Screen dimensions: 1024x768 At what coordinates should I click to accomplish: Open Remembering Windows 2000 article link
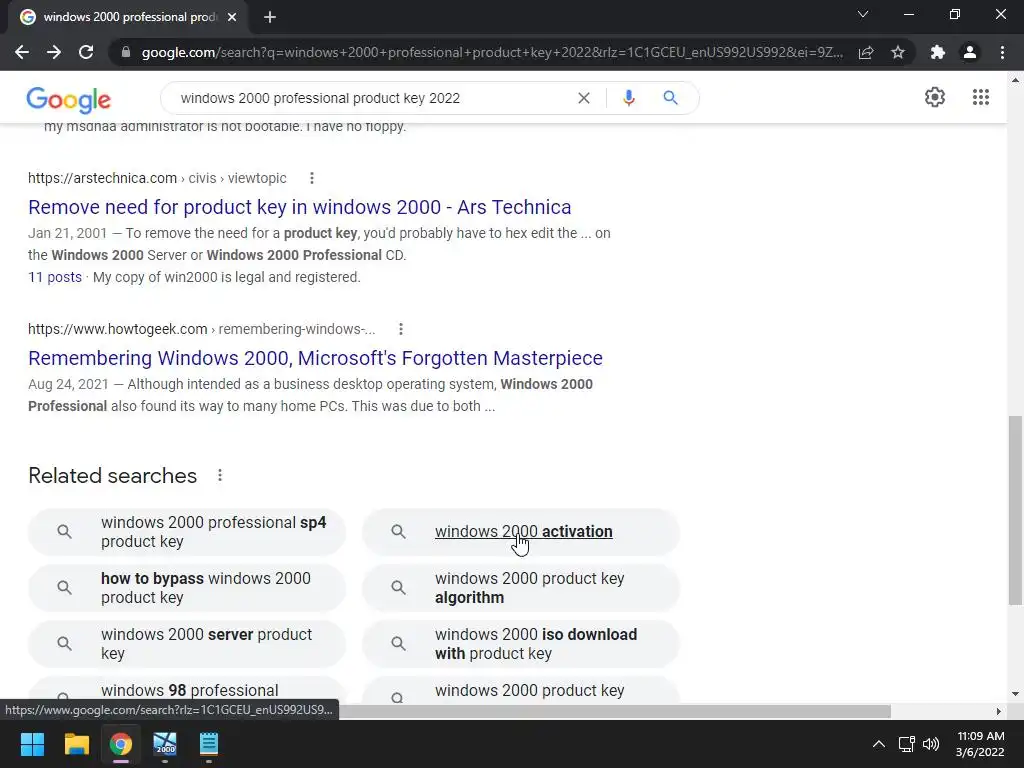coord(315,358)
